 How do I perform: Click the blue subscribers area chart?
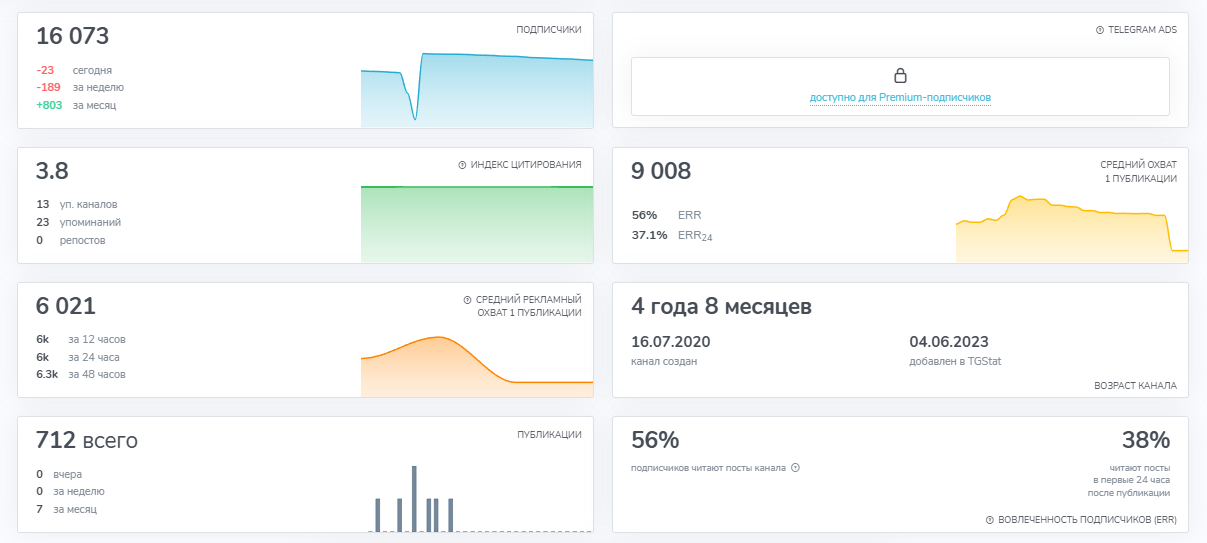(x=477, y=90)
